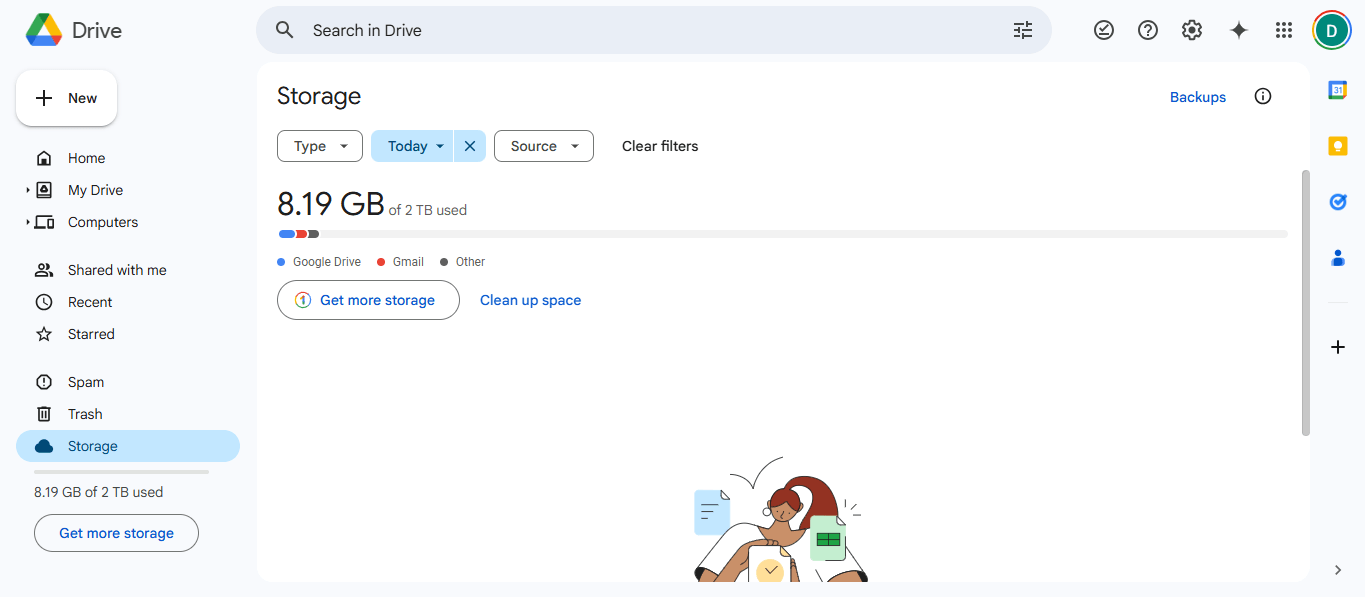Open the offline ready status icon
Screen dimensions: 1365x597
(x=1104, y=30)
